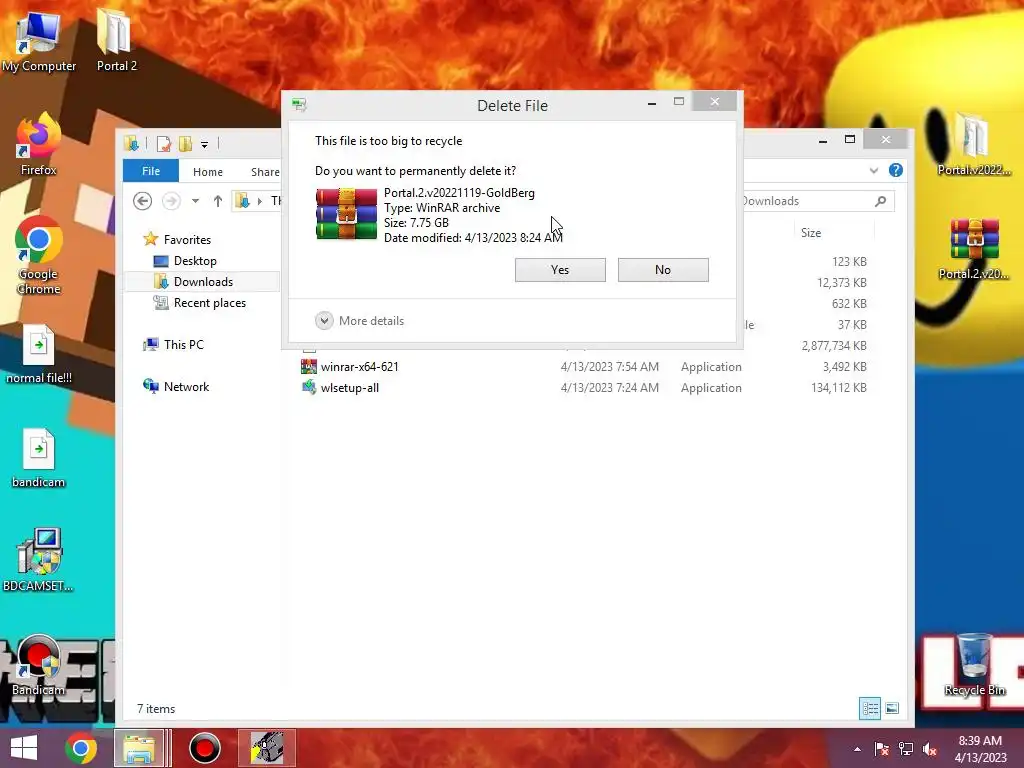
Task: Click File Explorer taskbar button
Action: click(x=140, y=748)
